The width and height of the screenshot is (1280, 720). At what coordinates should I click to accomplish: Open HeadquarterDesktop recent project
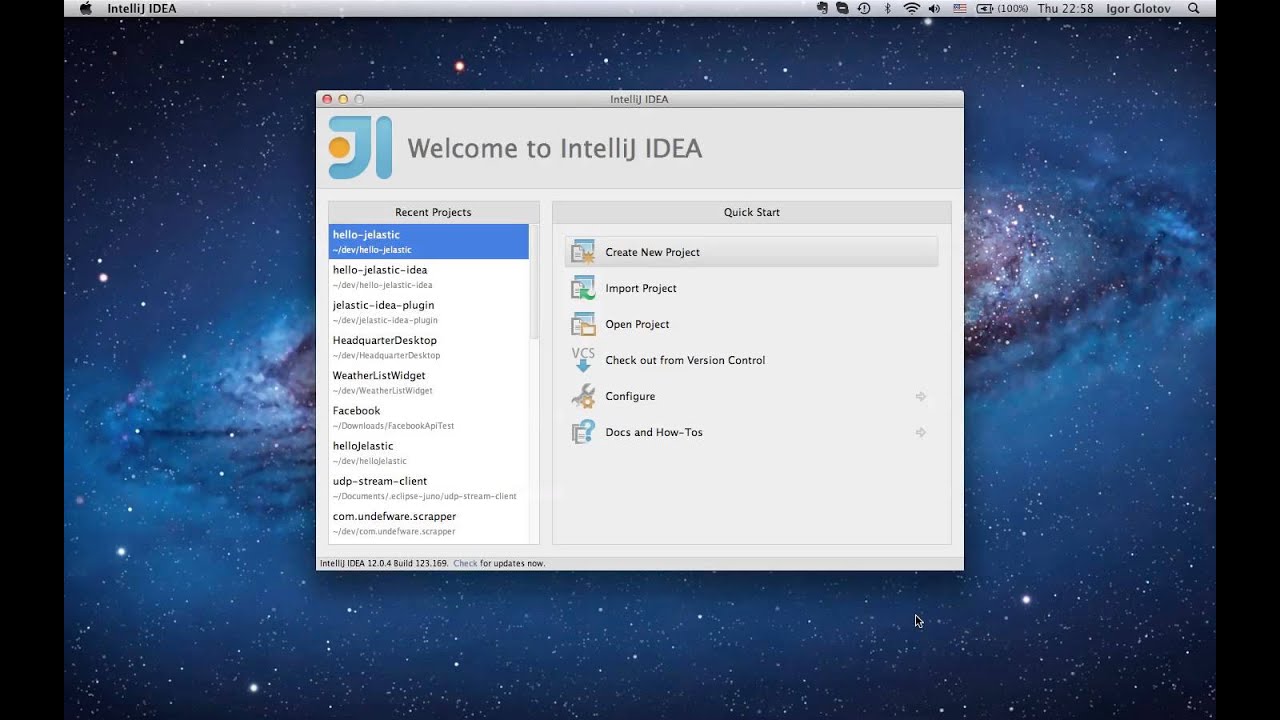pyautogui.click(x=428, y=347)
